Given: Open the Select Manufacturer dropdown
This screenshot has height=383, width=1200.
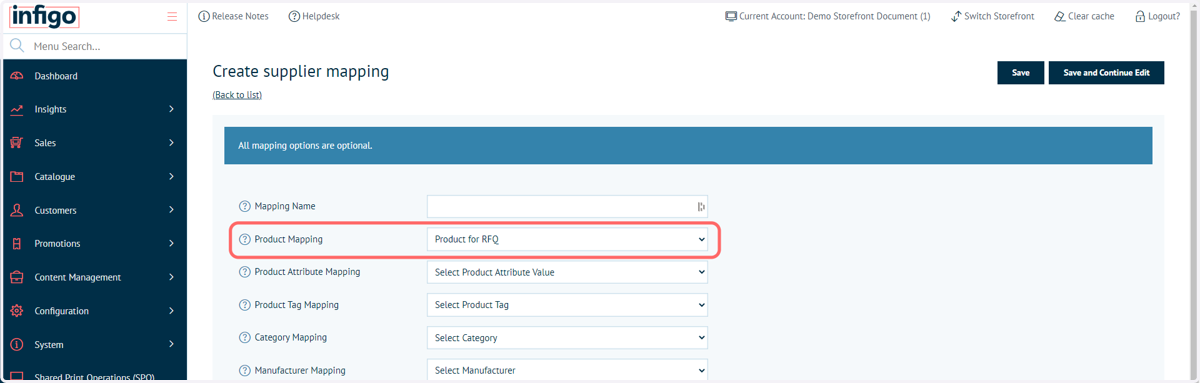Looking at the screenshot, I should coord(567,370).
